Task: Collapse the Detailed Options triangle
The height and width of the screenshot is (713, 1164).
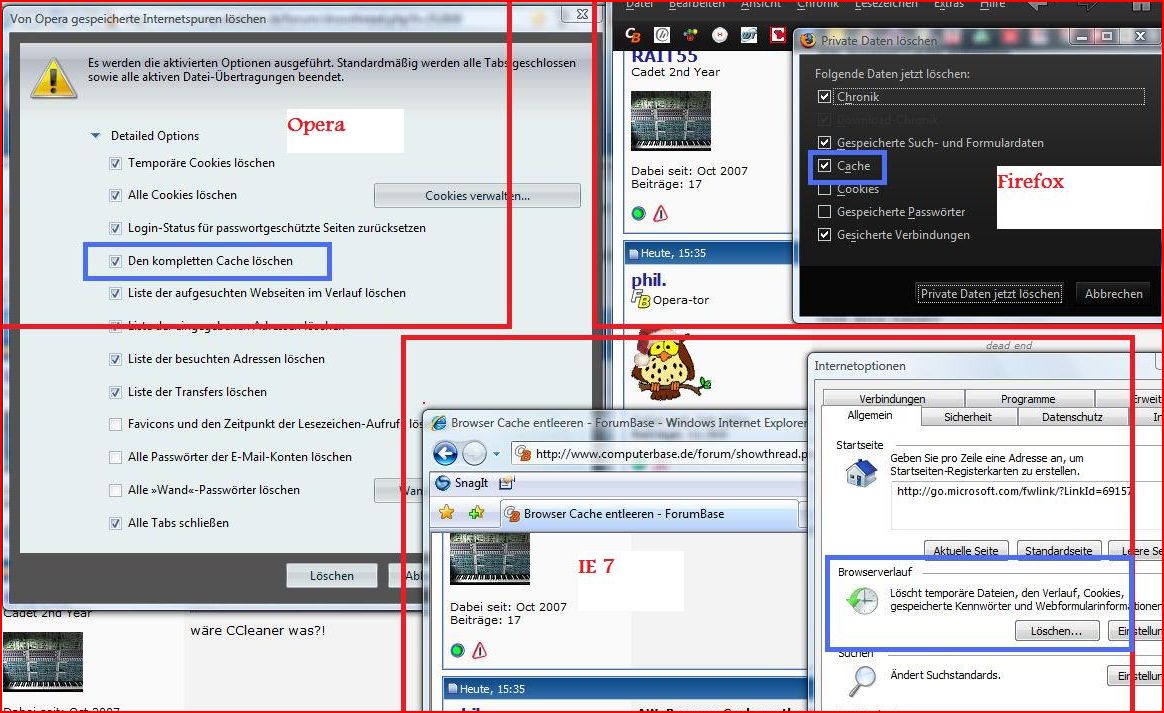Action: coord(95,136)
